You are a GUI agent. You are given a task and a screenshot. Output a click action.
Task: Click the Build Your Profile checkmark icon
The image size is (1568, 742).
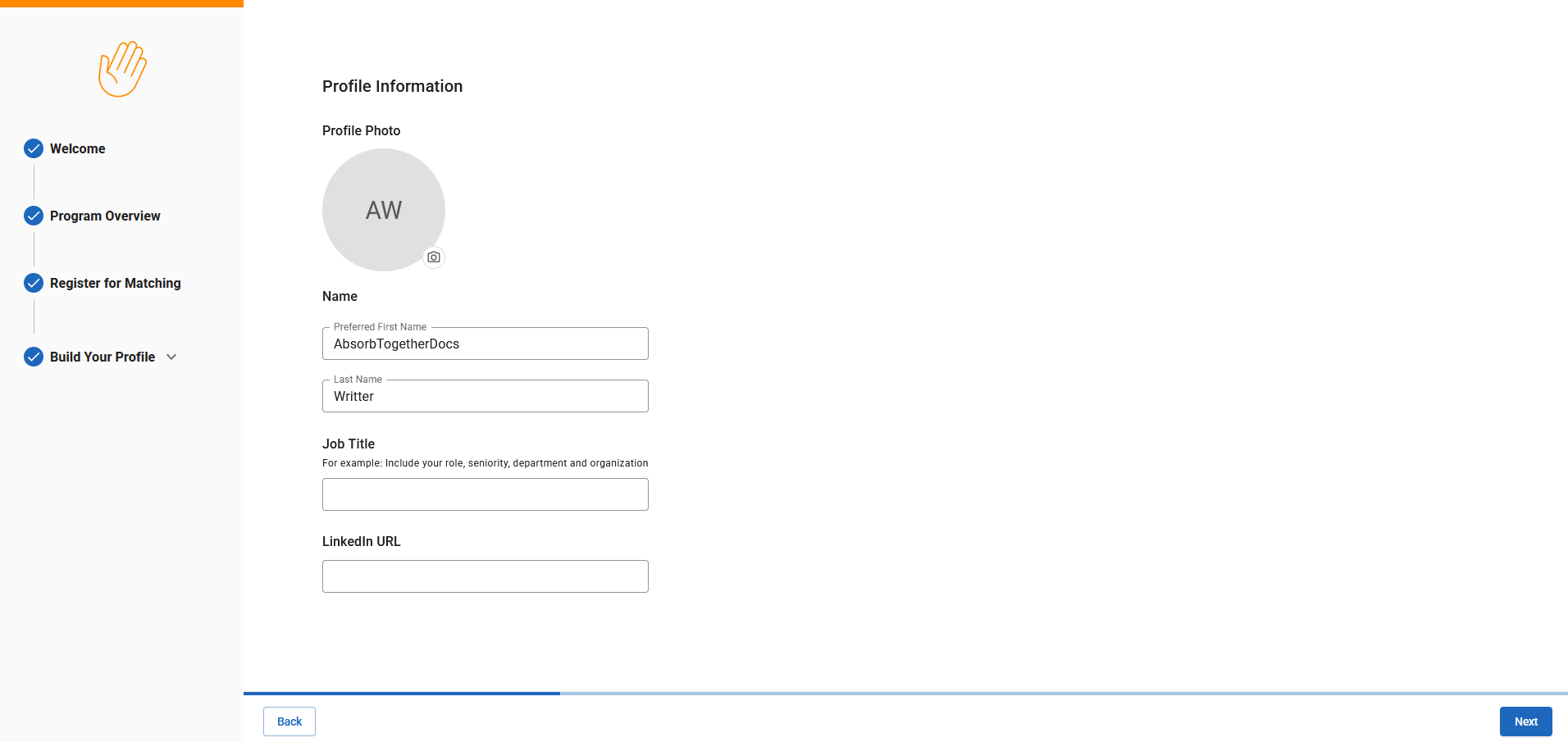34,357
